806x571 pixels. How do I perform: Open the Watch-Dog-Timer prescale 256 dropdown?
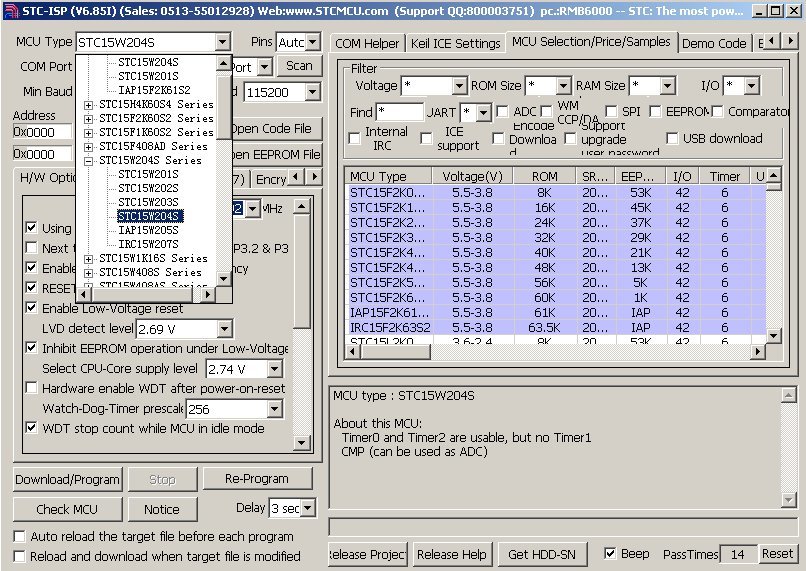coord(275,409)
